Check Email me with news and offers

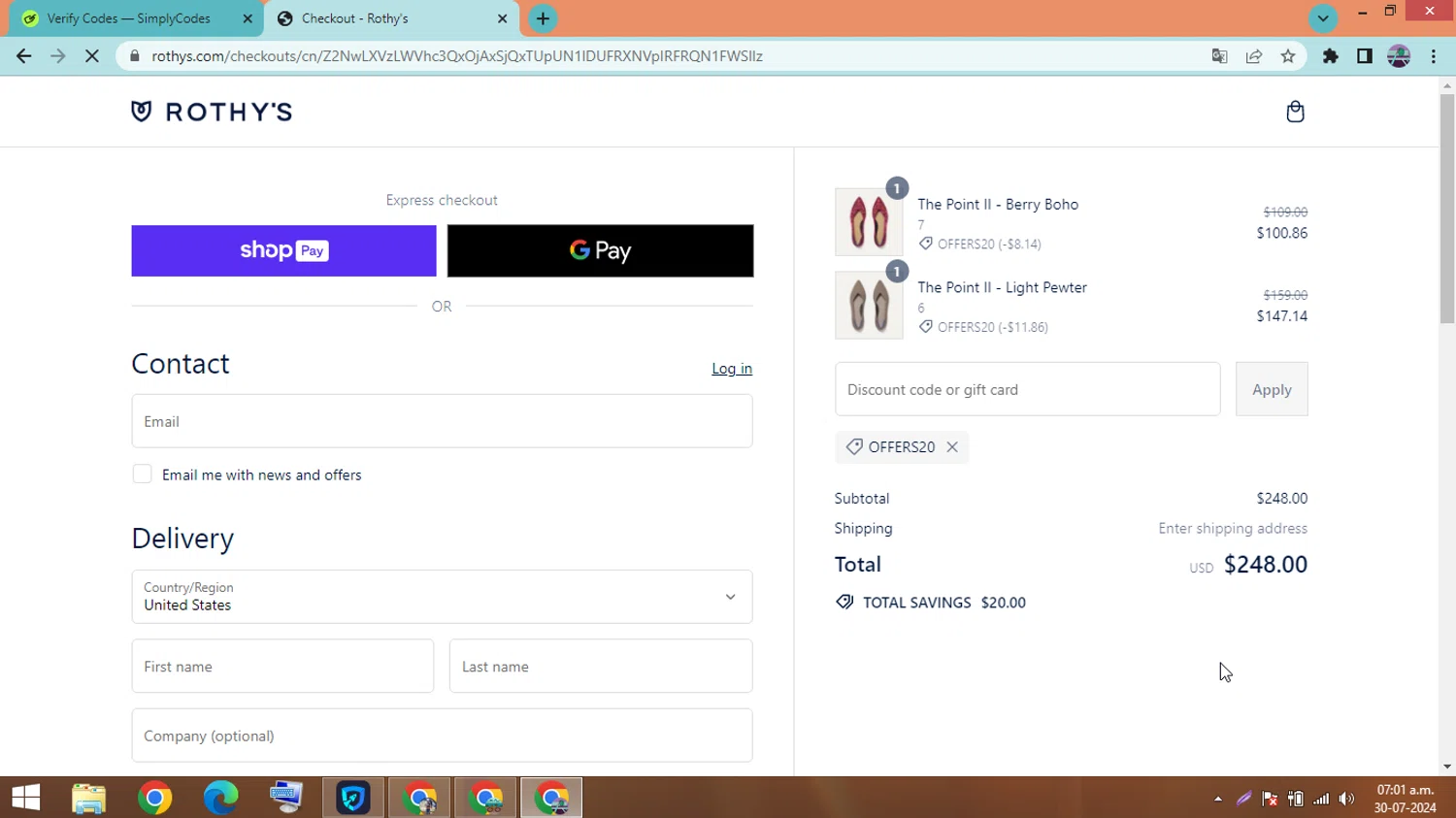point(143,474)
